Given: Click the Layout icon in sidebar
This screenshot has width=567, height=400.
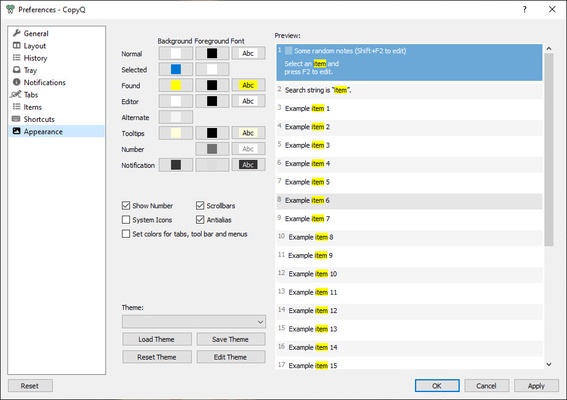Looking at the screenshot, I should pyautogui.click(x=17, y=46).
